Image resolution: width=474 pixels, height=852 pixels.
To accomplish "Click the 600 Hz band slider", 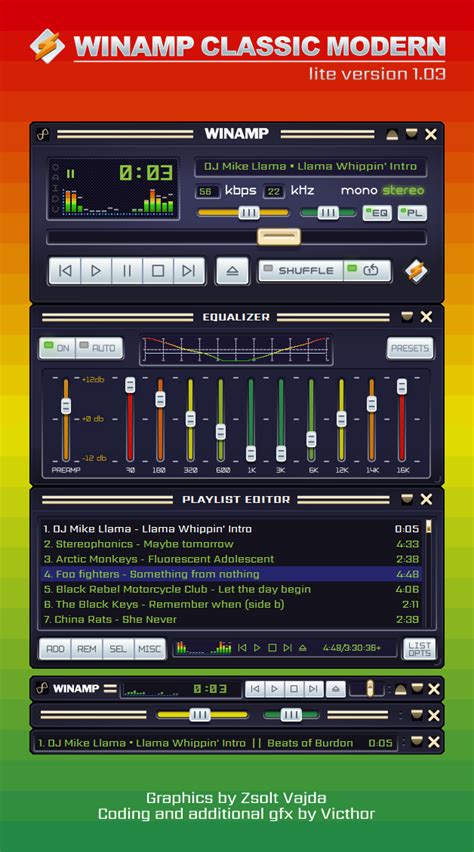I will pyautogui.click(x=220, y=419).
